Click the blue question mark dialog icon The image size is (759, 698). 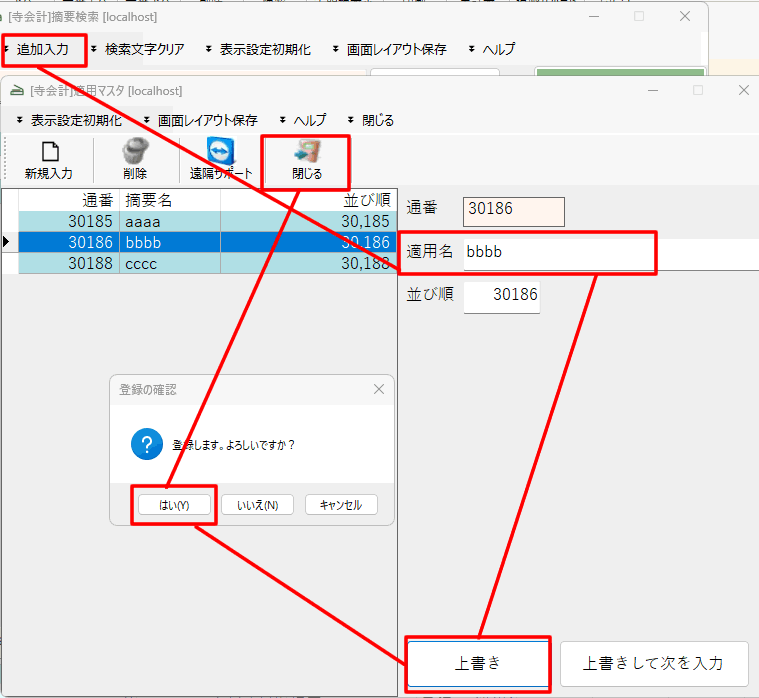pyautogui.click(x=147, y=445)
